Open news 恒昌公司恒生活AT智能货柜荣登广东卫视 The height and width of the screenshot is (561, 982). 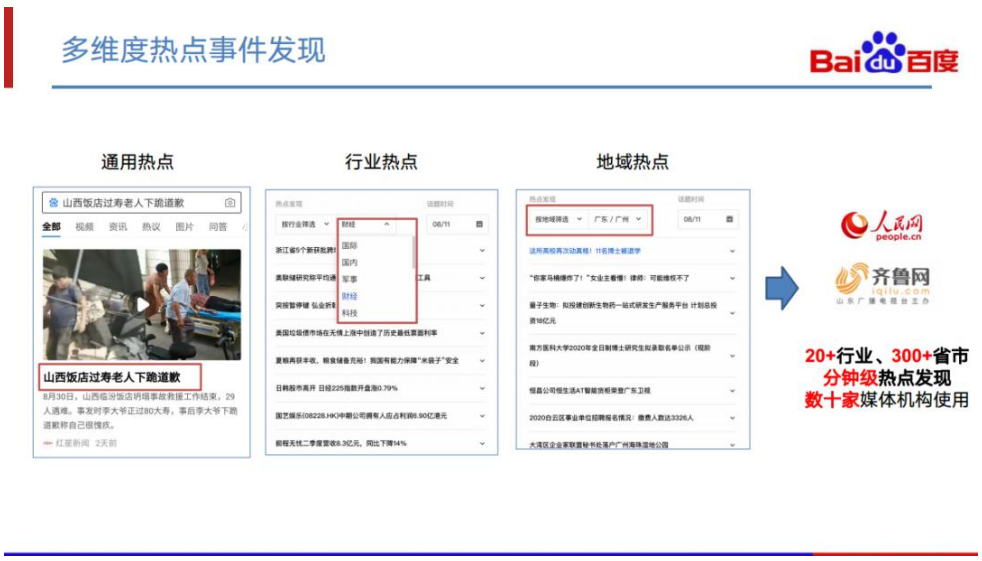[589, 391]
